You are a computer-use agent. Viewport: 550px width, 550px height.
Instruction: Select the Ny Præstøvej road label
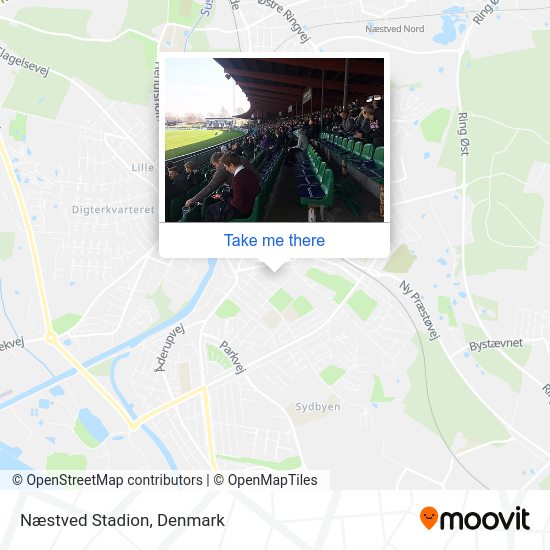pos(420,311)
